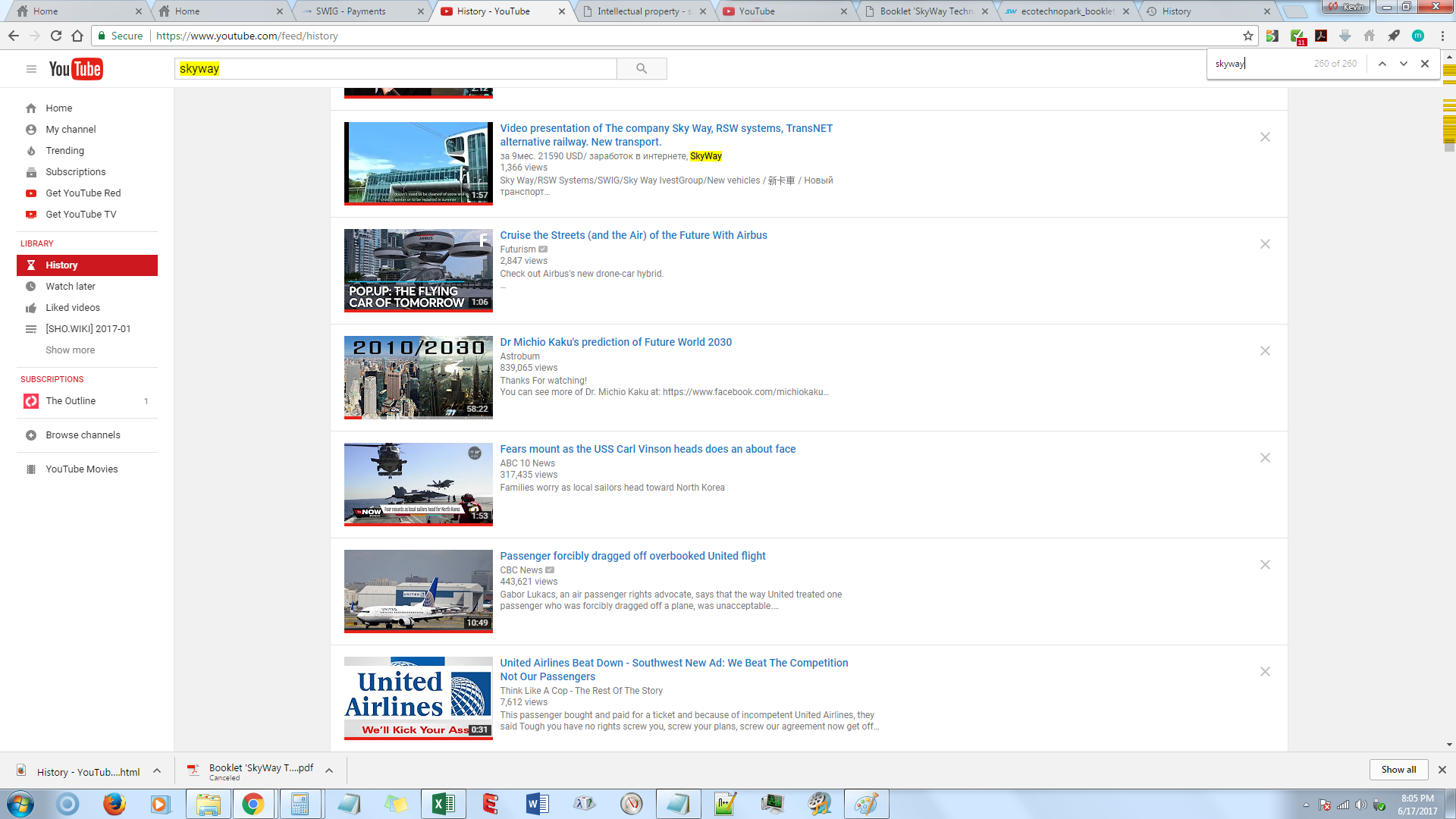Open Fears mount USS Carl Vinson title
The height and width of the screenshot is (819, 1456).
(648, 449)
